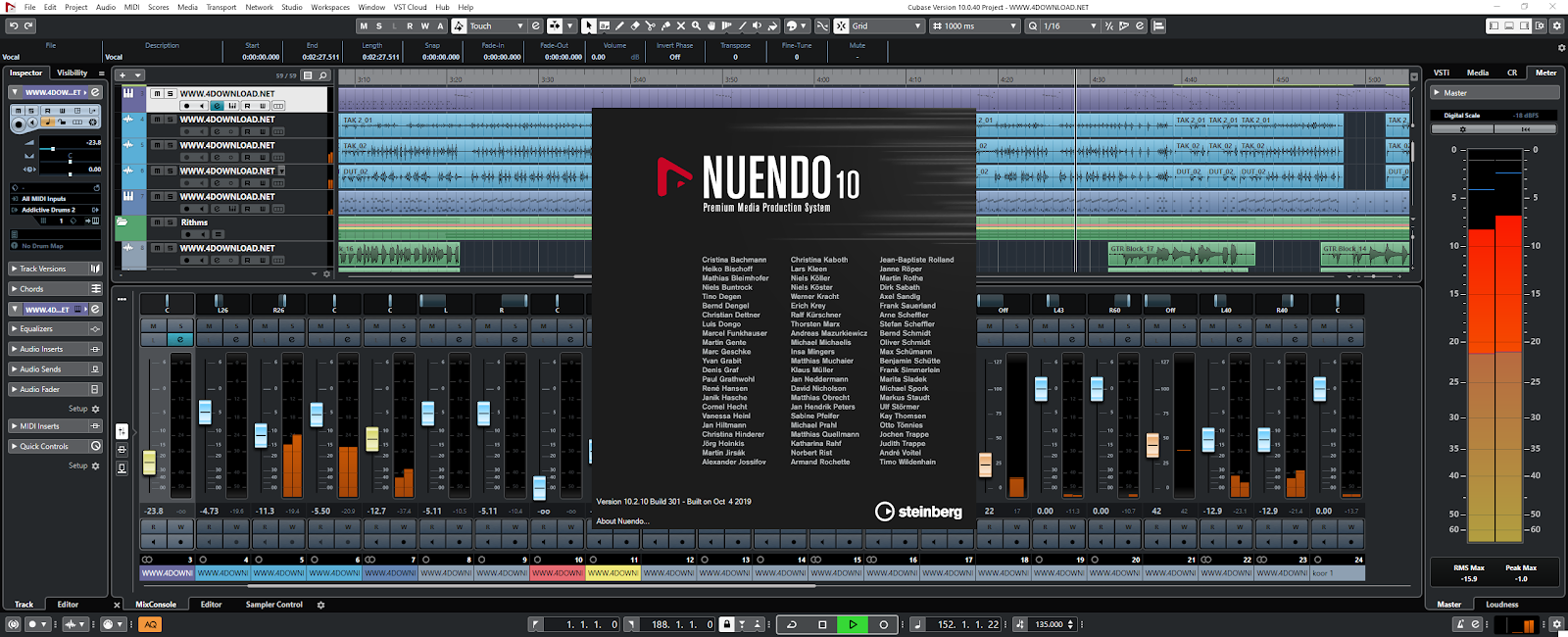Toggle the Cycle loop button in transport
Image resolution: width=1568 pixels, height=637 pixels.
(x=792, y=624)
